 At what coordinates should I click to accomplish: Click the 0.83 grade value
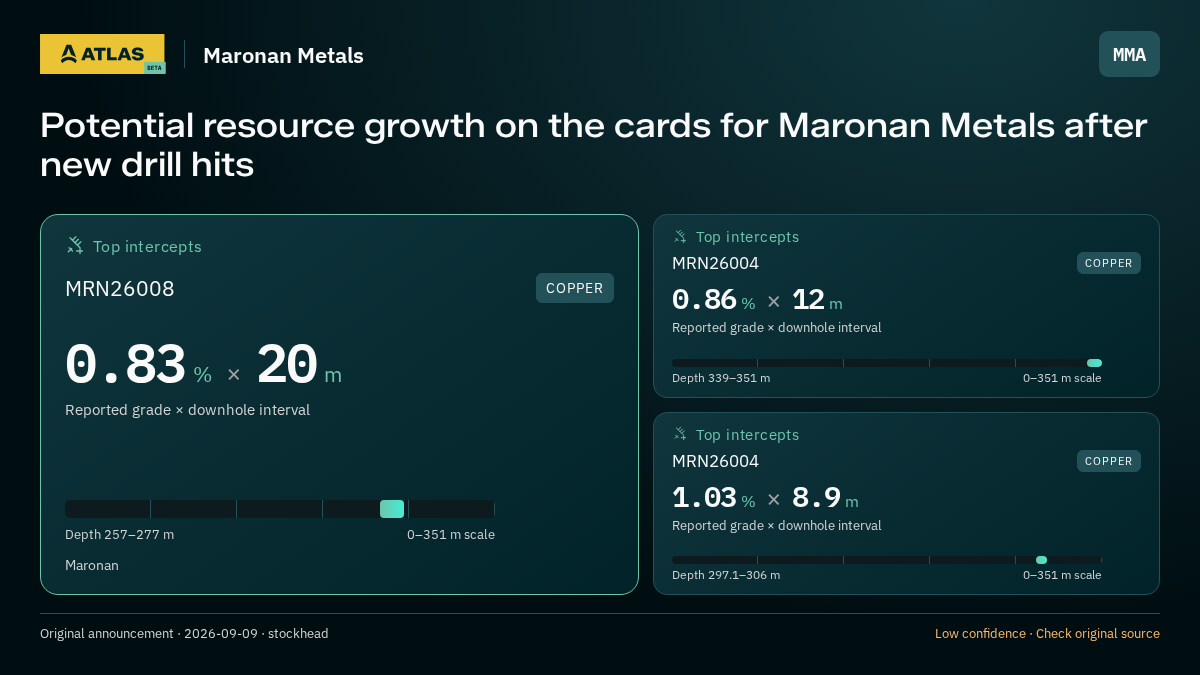pyautogui.click(x=125, y=365)
